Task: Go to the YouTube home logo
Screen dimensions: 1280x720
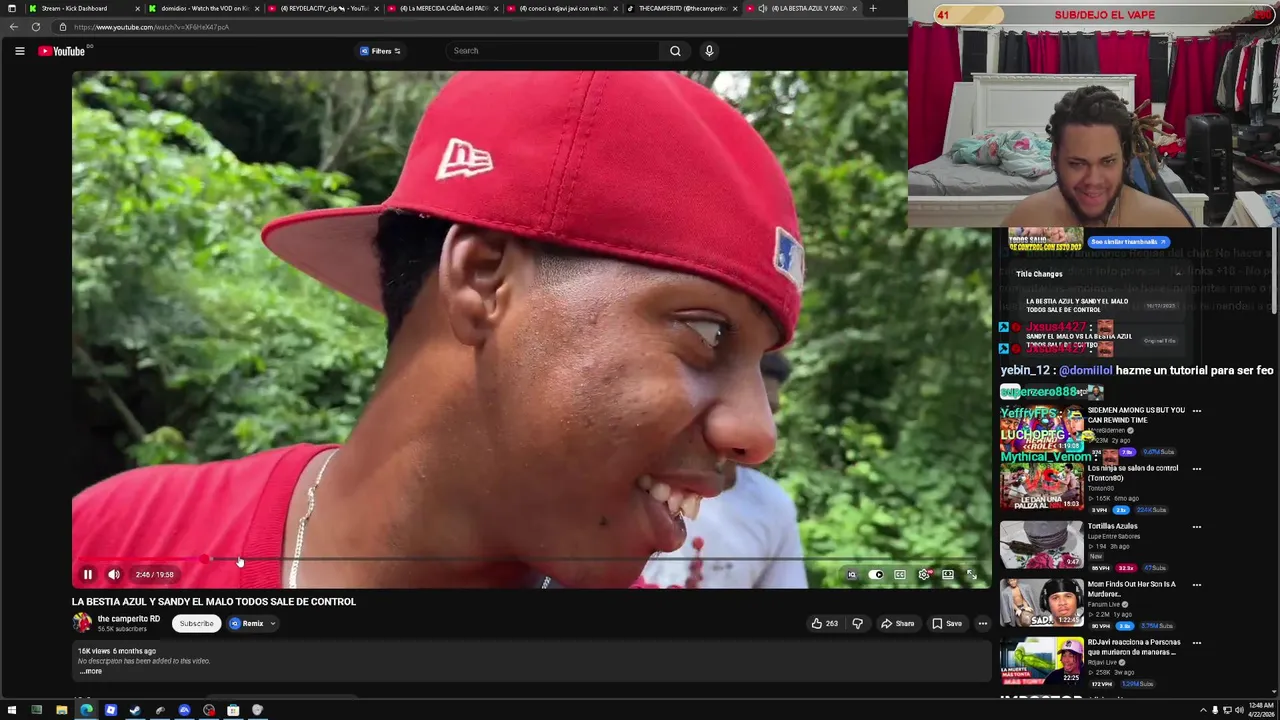Action: [x=62, y=51]
